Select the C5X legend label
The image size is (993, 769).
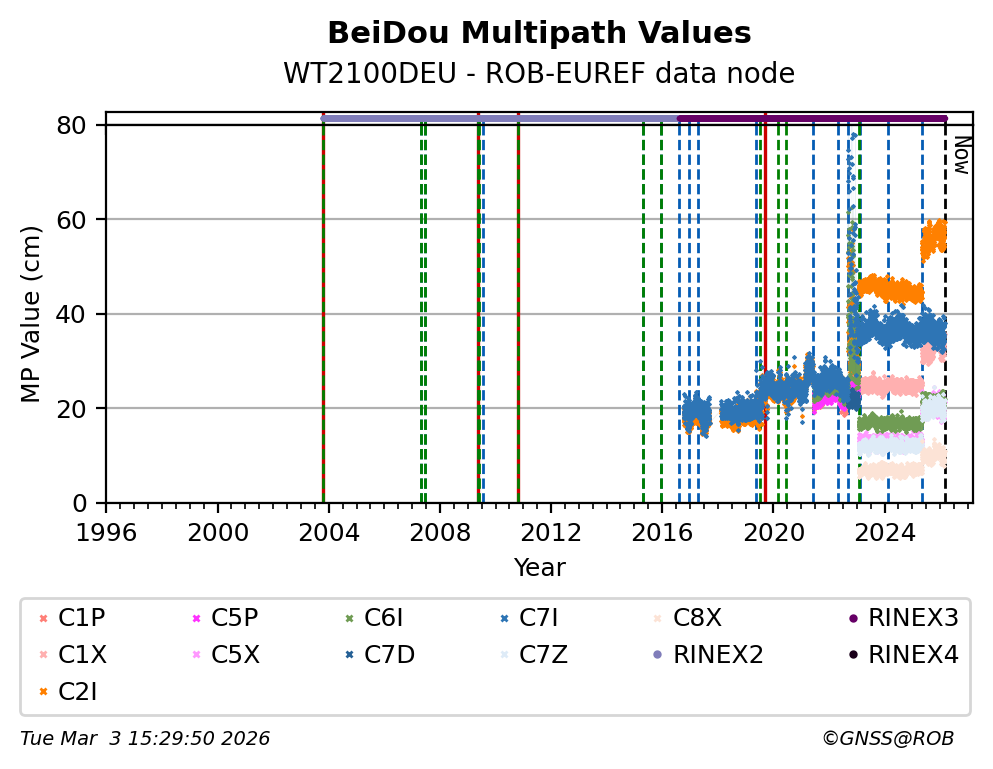click(235, 655)
